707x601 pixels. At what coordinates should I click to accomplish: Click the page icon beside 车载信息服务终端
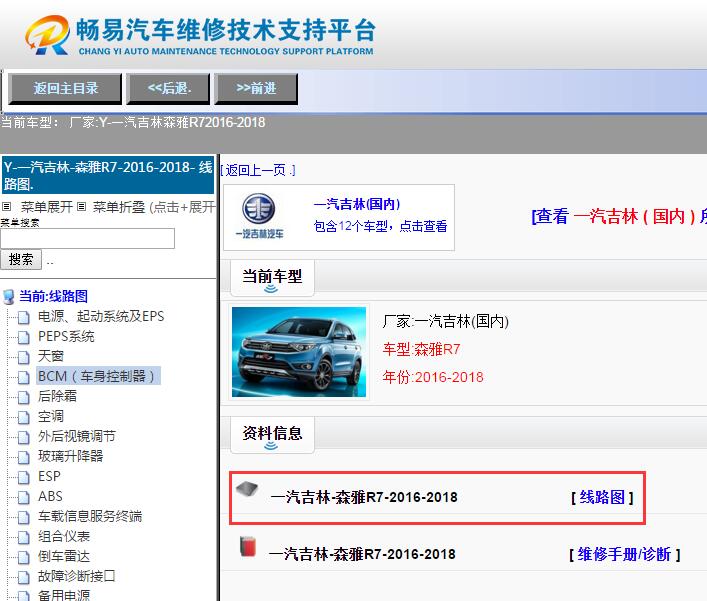click(24, 517)
